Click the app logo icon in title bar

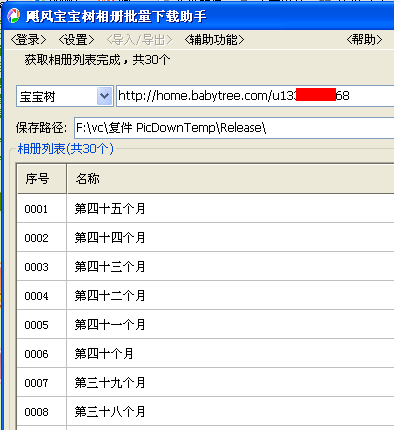click(x=14, y=16)
